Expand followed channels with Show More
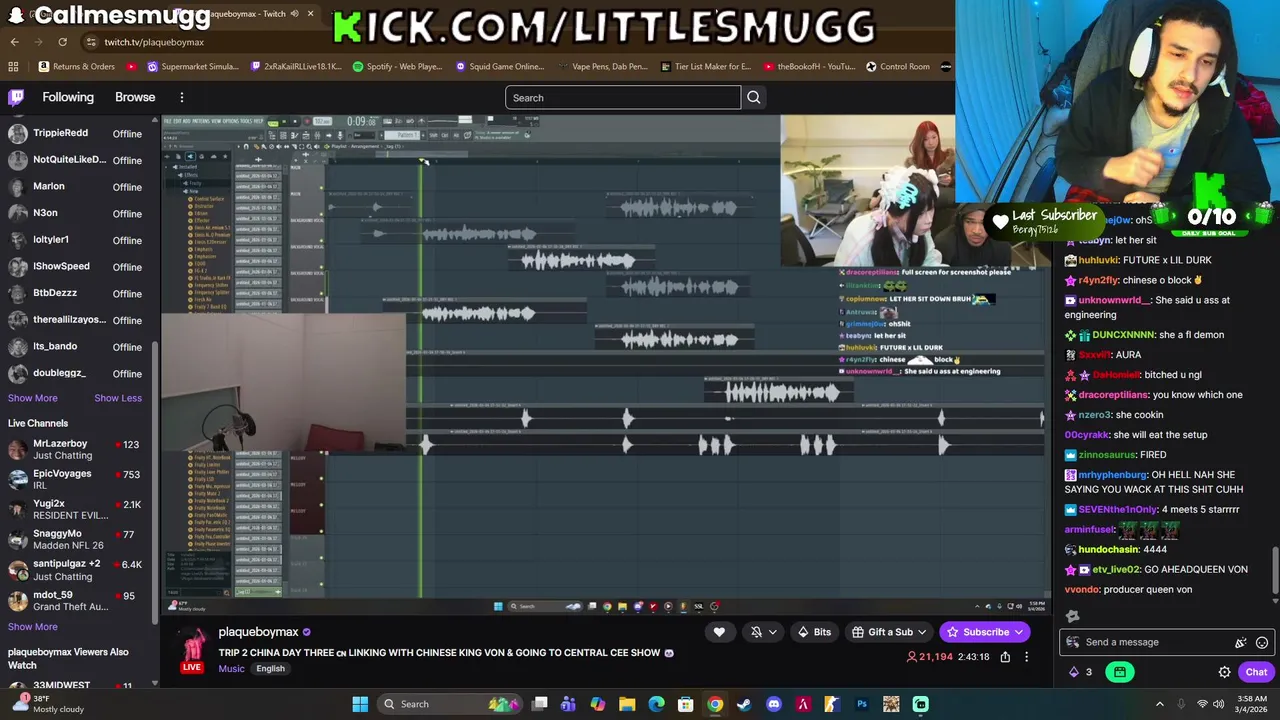 33,398
